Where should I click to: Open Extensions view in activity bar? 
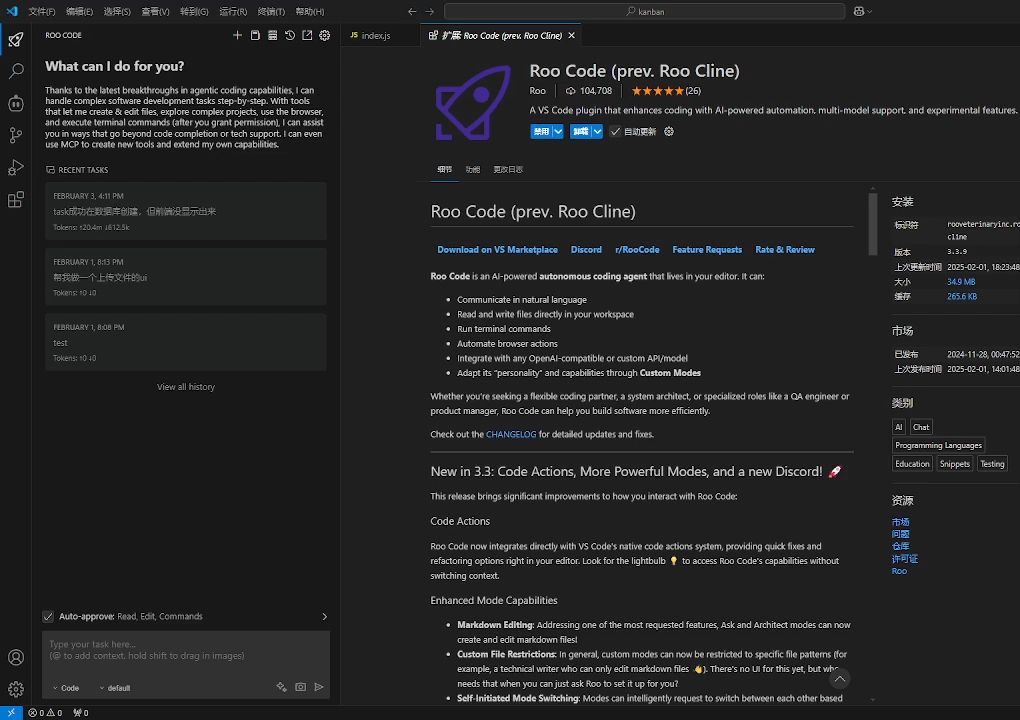(16, 200)
